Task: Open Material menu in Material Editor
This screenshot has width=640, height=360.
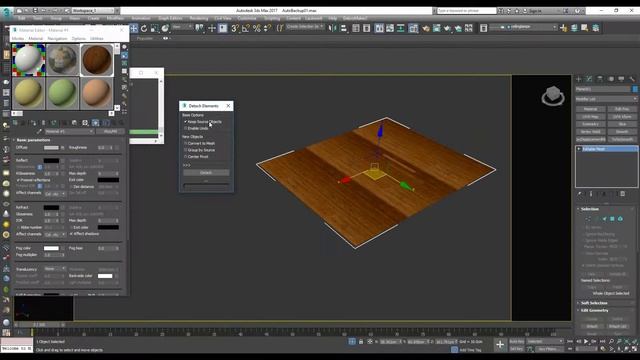Action: click(36, 38)
